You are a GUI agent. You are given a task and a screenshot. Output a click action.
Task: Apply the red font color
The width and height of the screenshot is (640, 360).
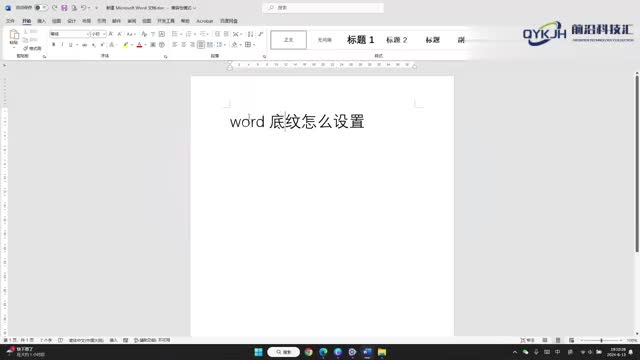click(x=139, y=44)
